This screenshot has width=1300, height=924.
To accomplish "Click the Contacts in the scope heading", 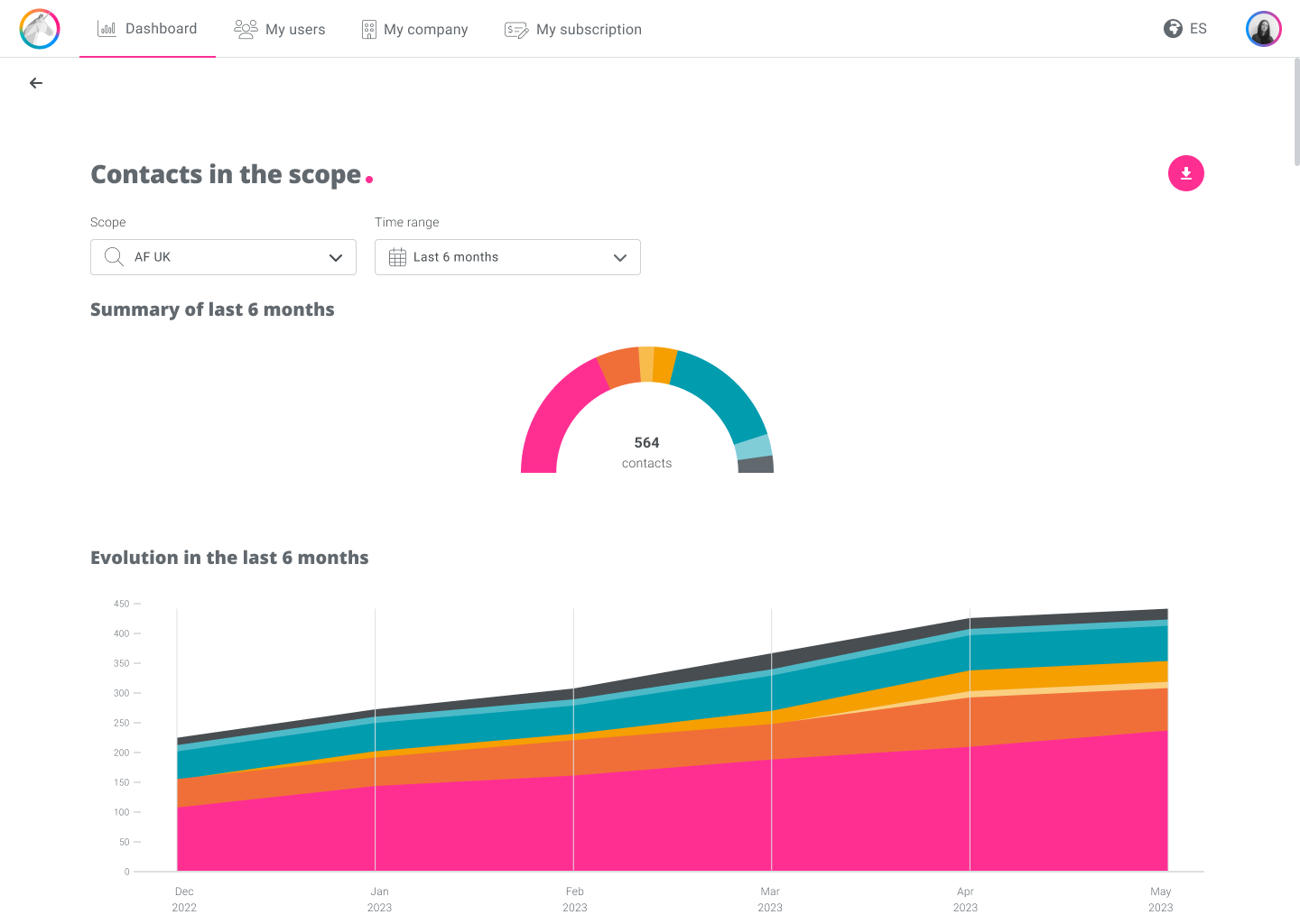I will [232, 174].
